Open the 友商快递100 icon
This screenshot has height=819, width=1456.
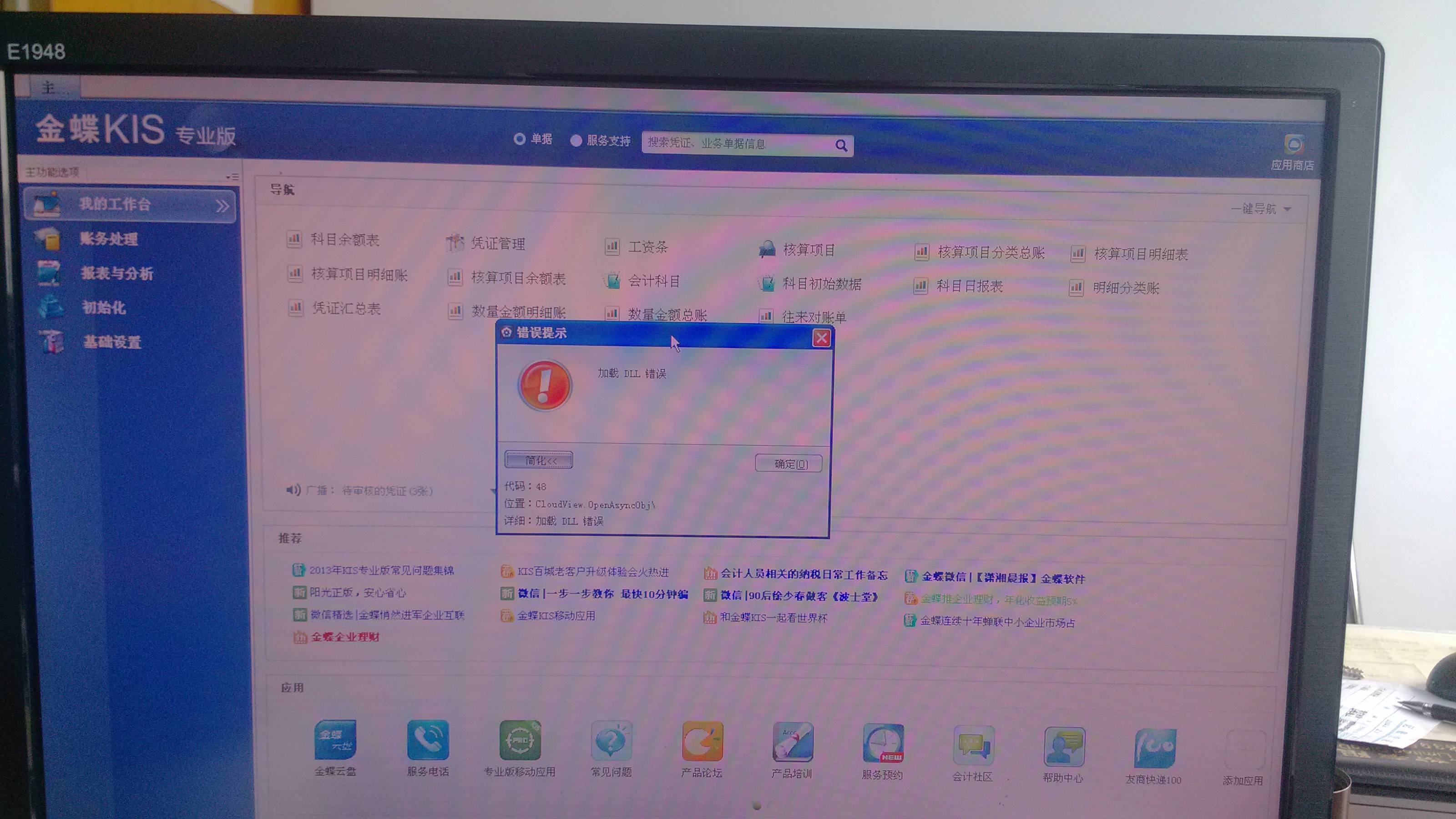tap(1154, 749)
